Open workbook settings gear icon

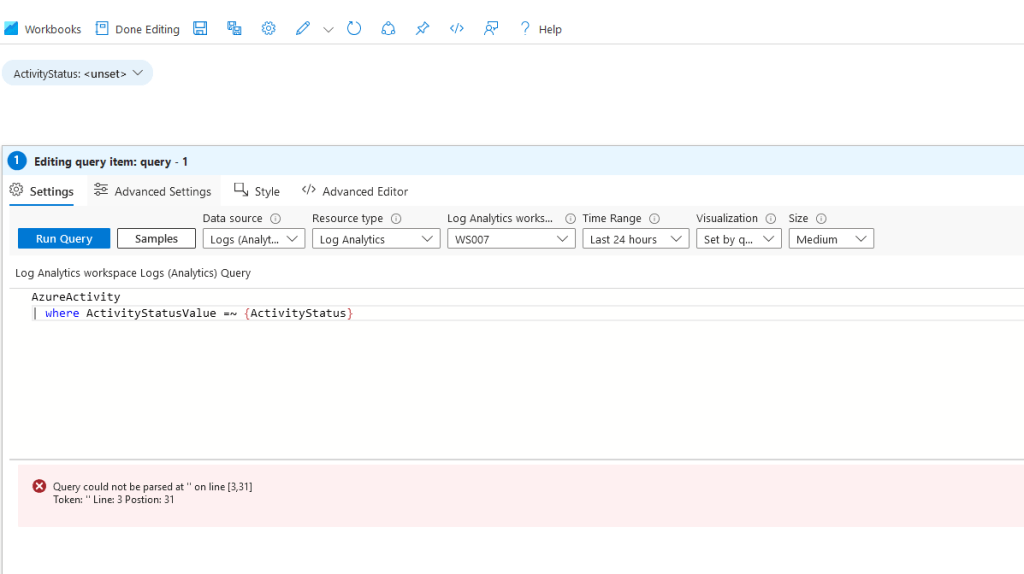click(x=268, y=29)
